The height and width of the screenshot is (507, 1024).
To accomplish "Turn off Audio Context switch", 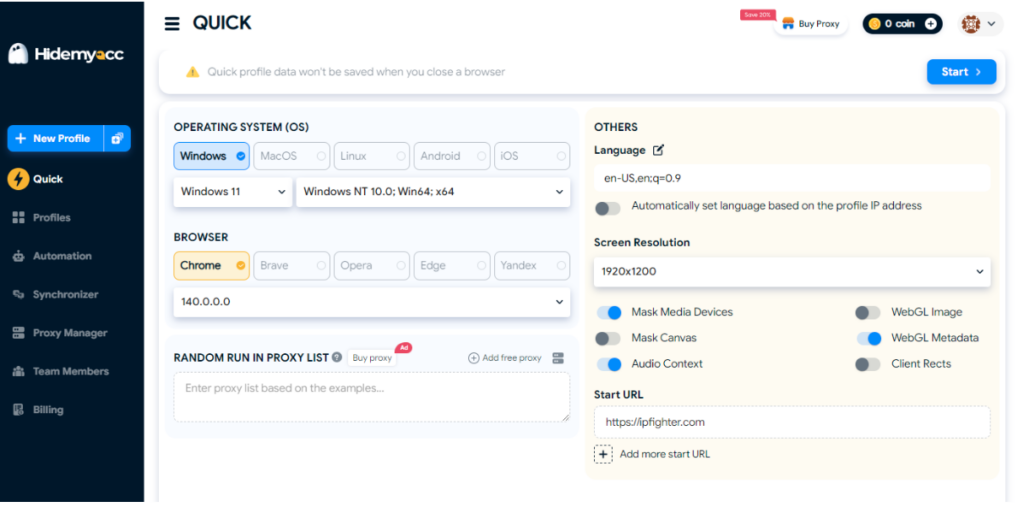I will pyautogui.click(x=608, y=365).
